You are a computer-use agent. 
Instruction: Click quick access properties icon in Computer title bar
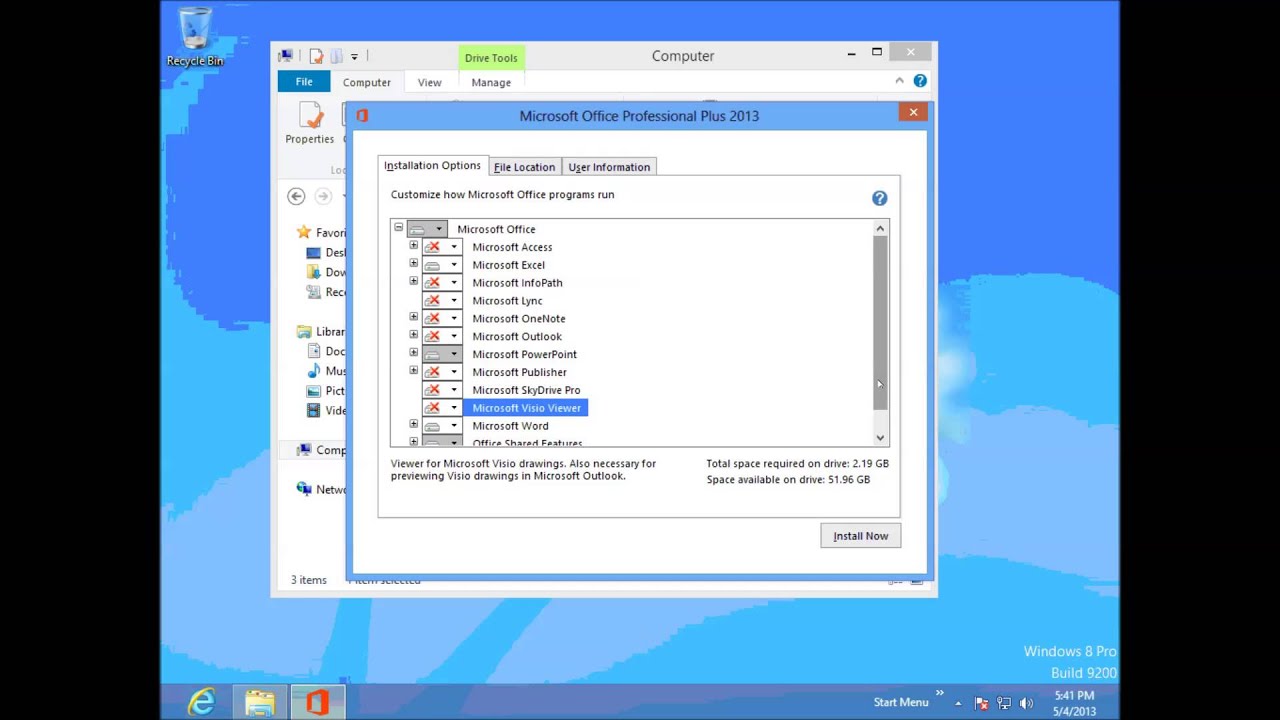click(316, 56)
